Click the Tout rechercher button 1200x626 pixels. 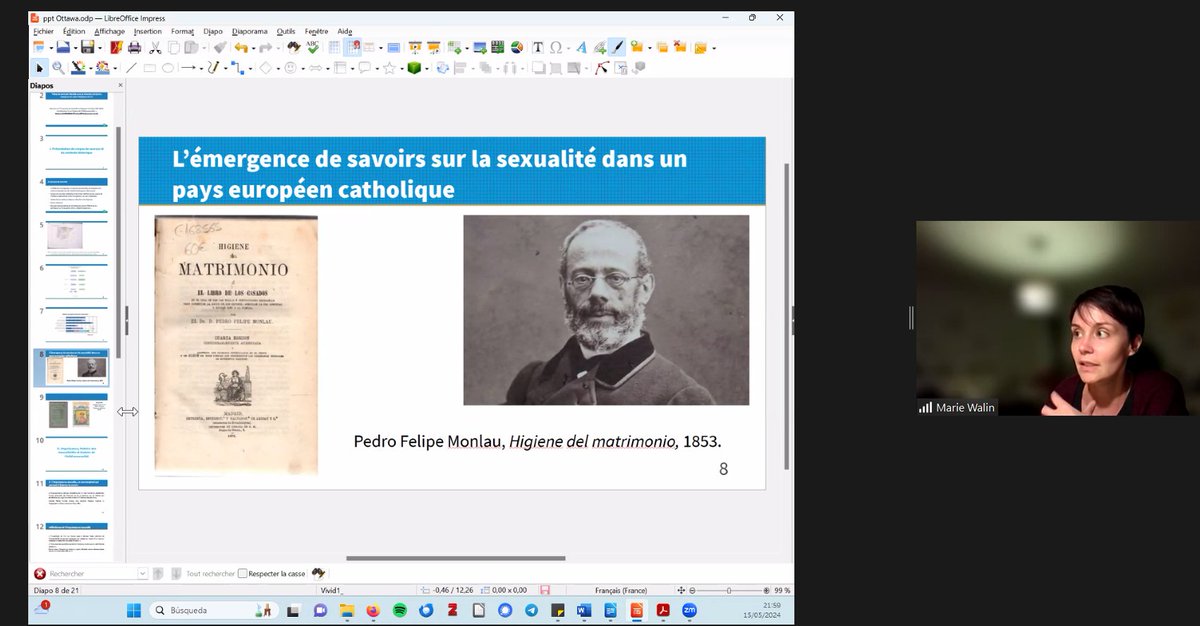click(210, 574)
